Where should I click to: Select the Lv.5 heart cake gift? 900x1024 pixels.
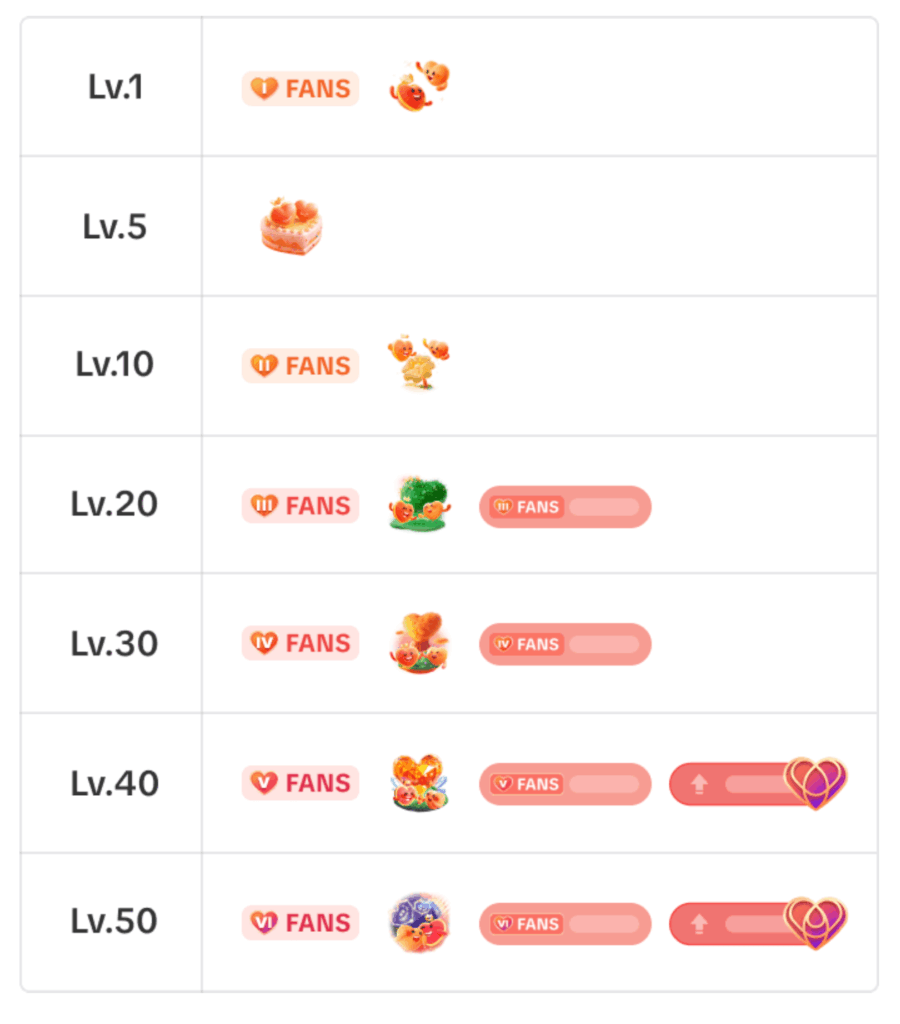click(x=291, y=226)
